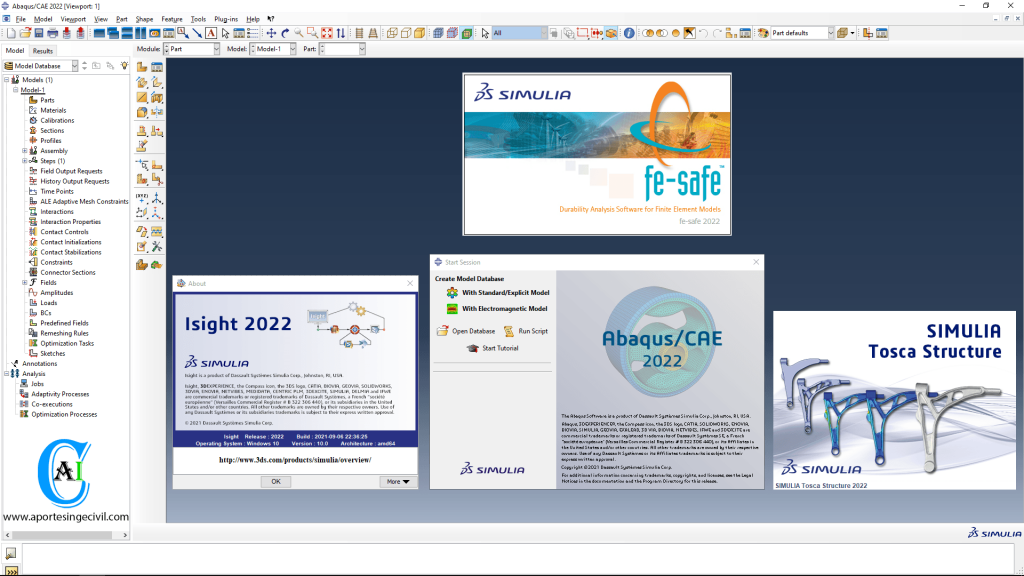The height and width of the screenshot is (576, 1024).
Task: Click the Save Model Database toolbar icon
Action: [38, 34]
